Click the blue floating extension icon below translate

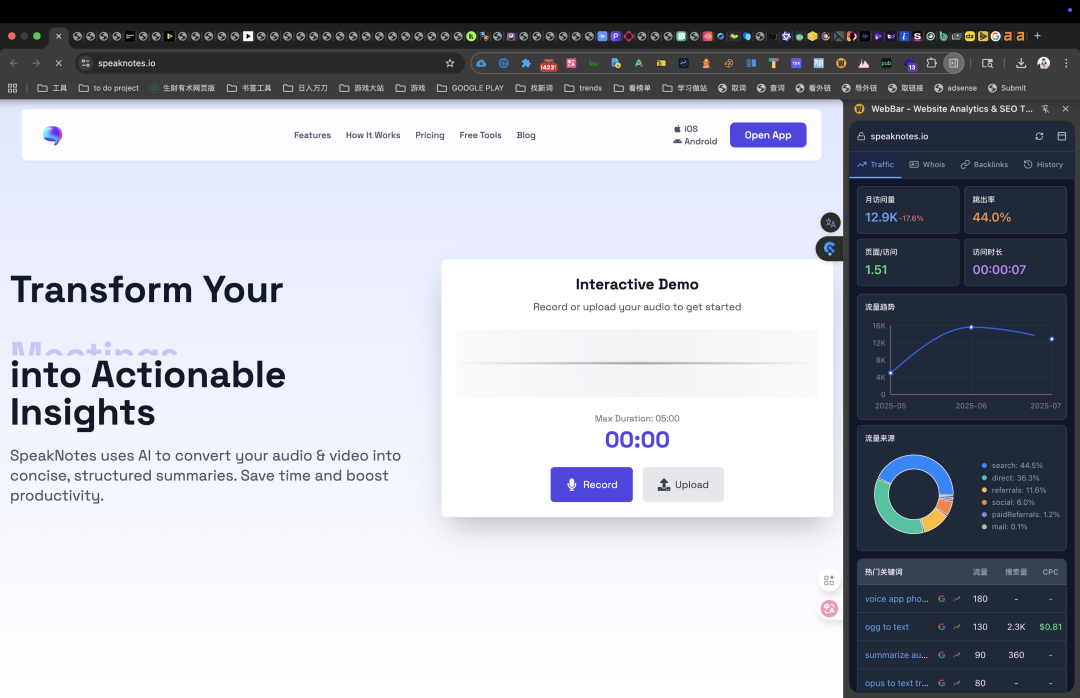[830, 248]
